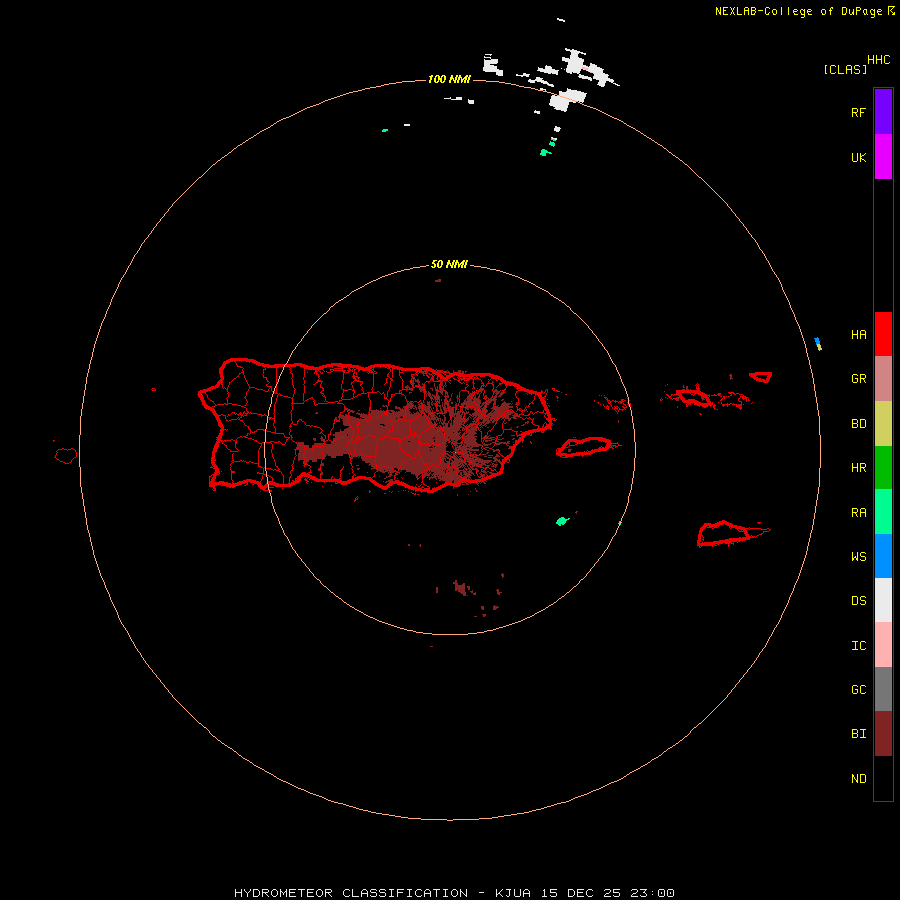Click the IC legend label

click(858, 646)
